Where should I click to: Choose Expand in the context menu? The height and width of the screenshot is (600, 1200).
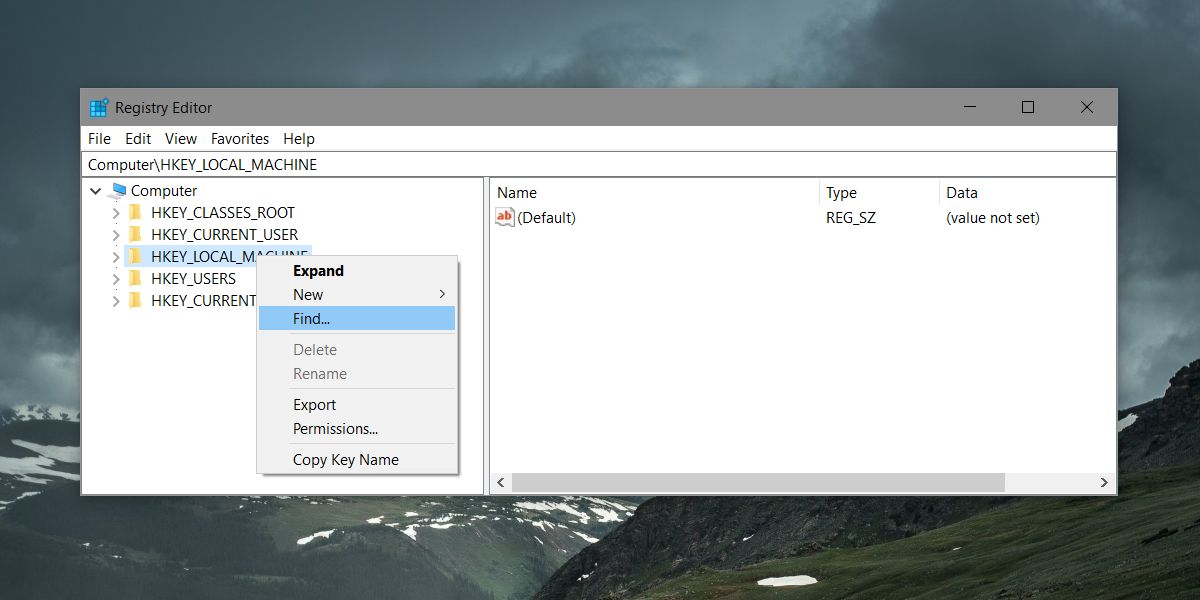(357, 271)
